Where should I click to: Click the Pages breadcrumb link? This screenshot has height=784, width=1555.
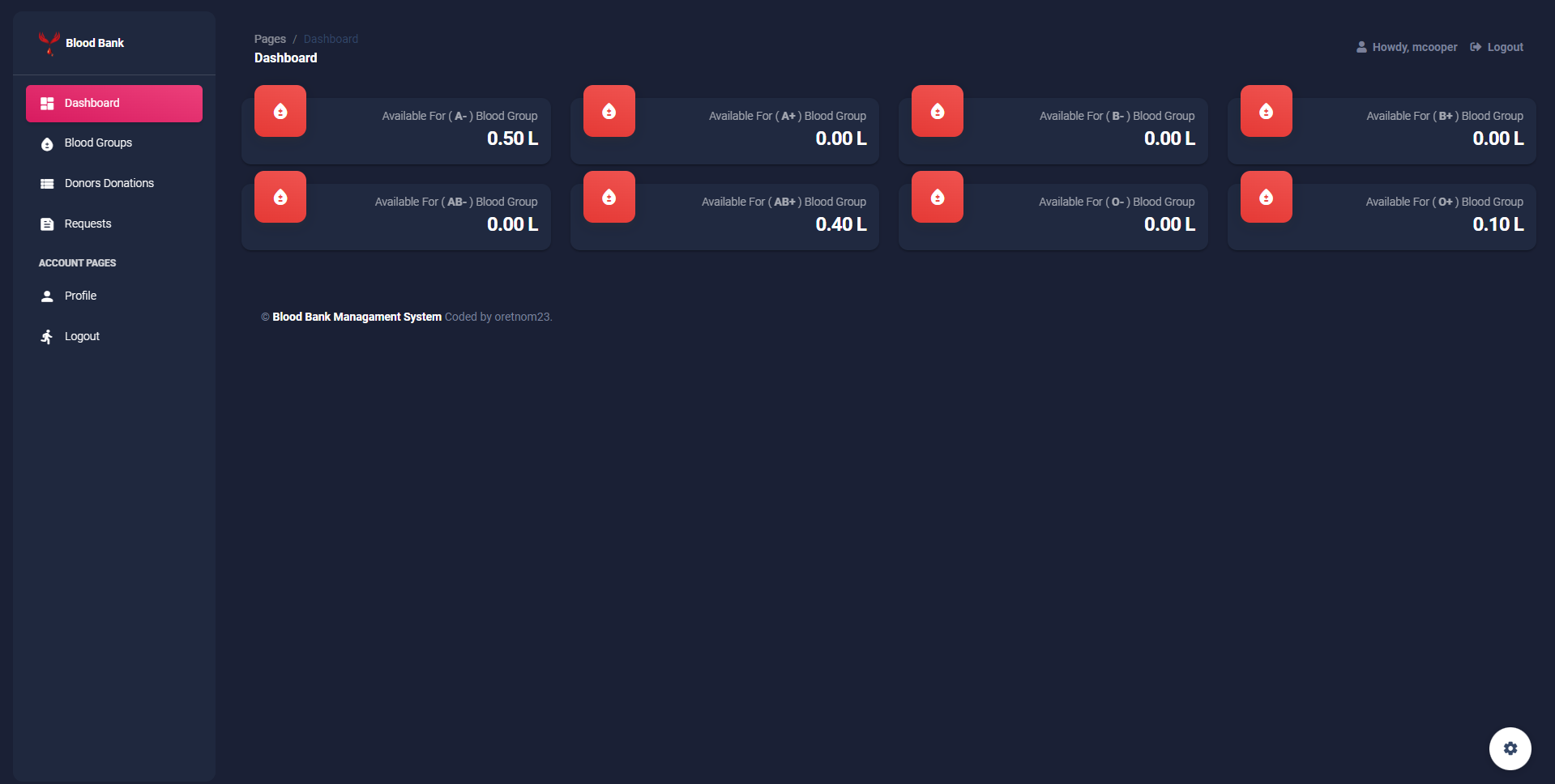pyautogui.click(x=270, y=38)
